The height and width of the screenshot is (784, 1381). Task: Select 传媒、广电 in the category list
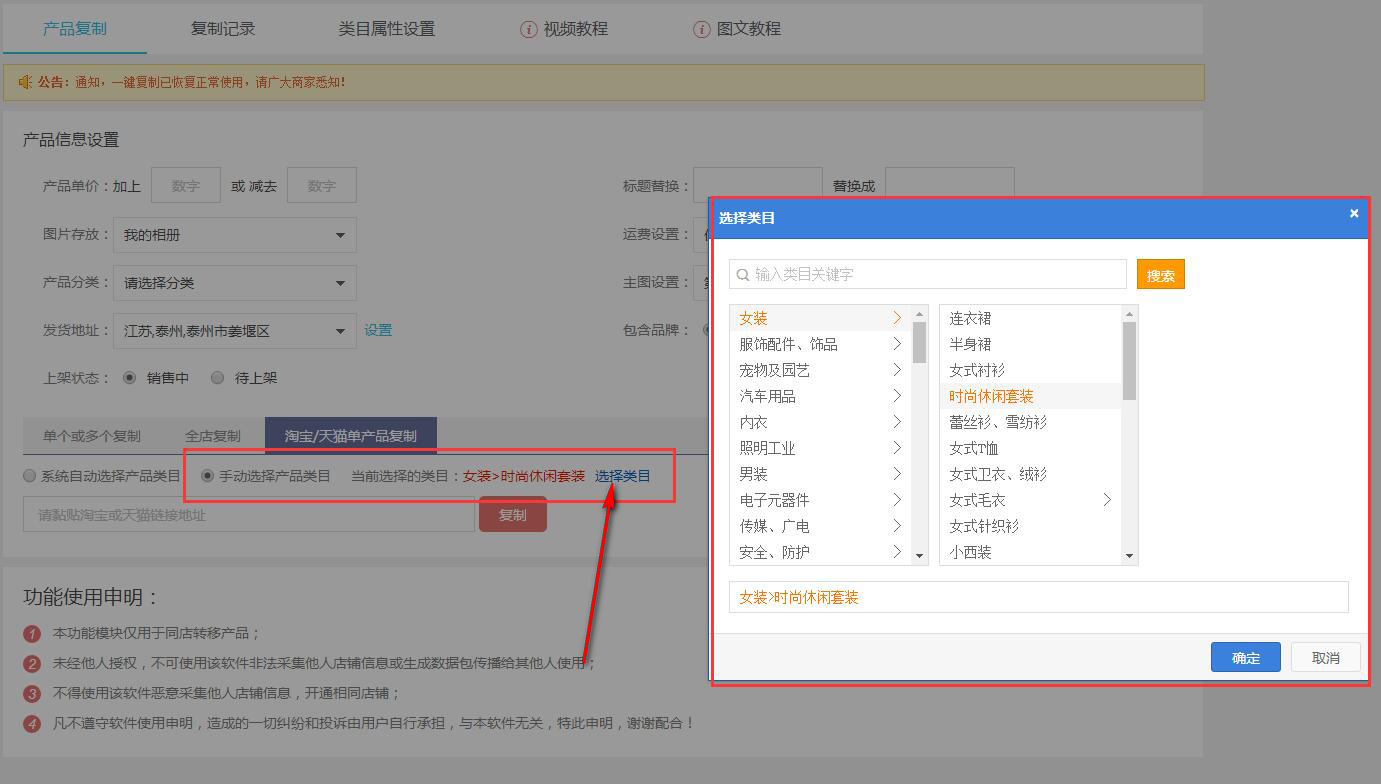pos(820,526)
